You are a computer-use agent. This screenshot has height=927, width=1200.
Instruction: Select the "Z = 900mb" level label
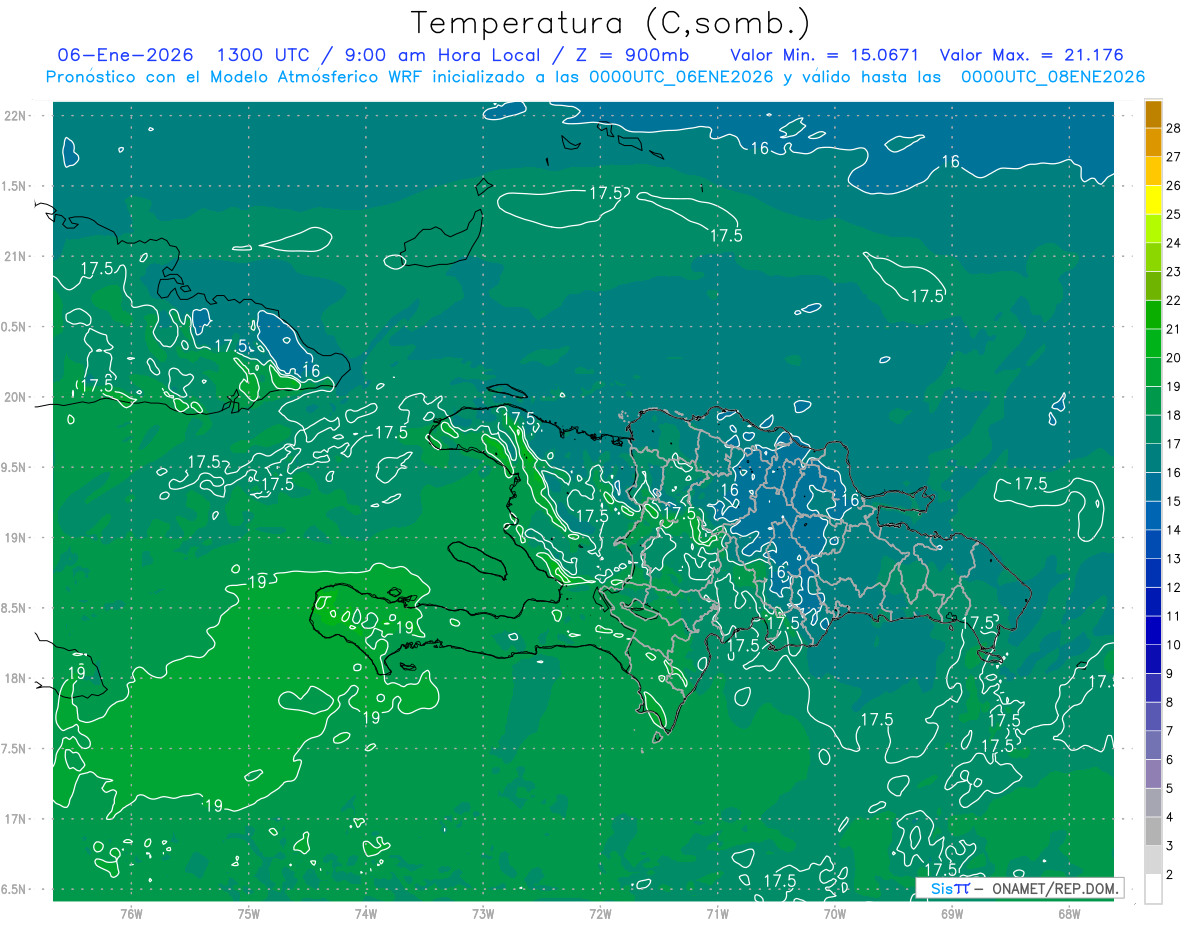632,55
